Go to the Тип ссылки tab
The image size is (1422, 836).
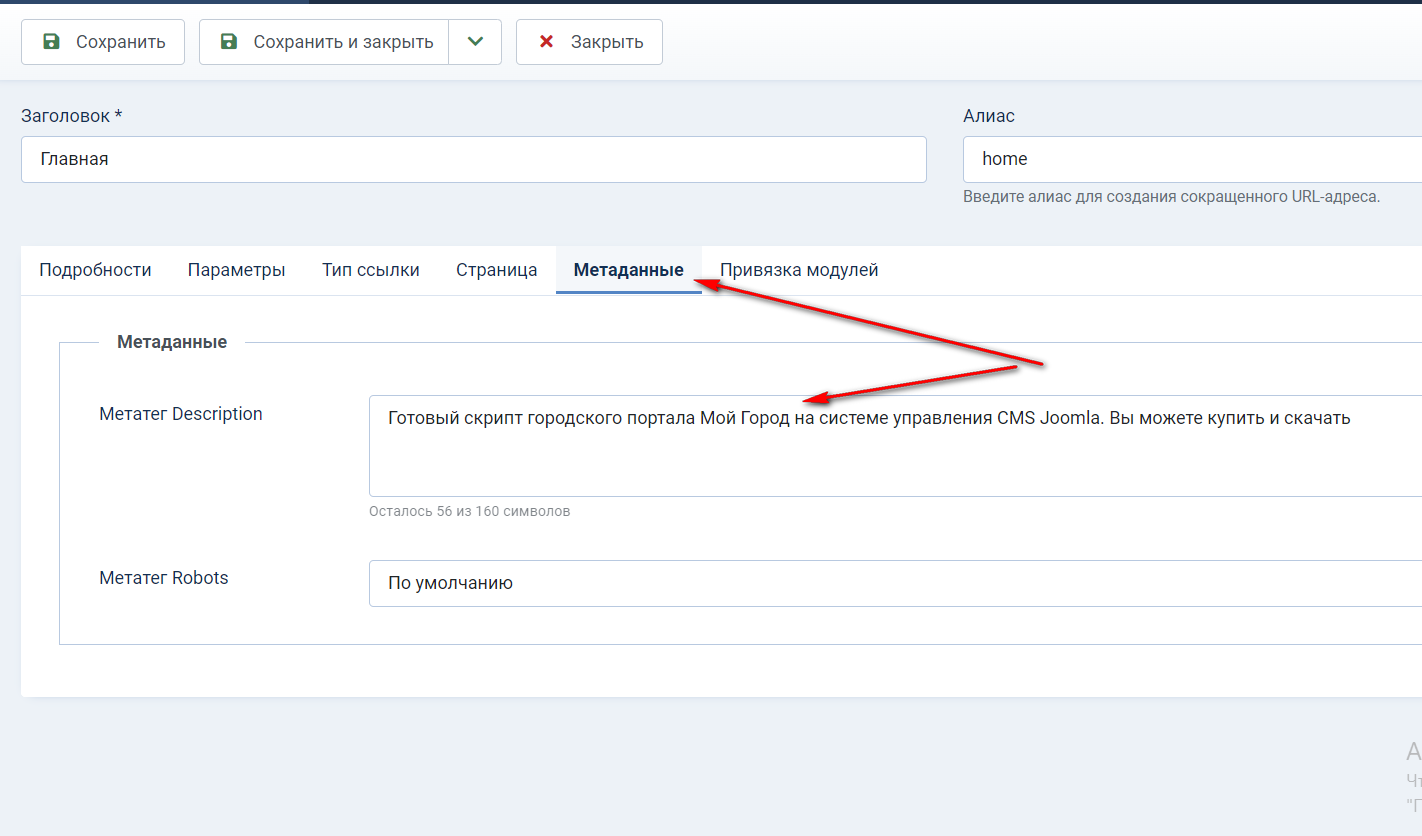[370, 270]
